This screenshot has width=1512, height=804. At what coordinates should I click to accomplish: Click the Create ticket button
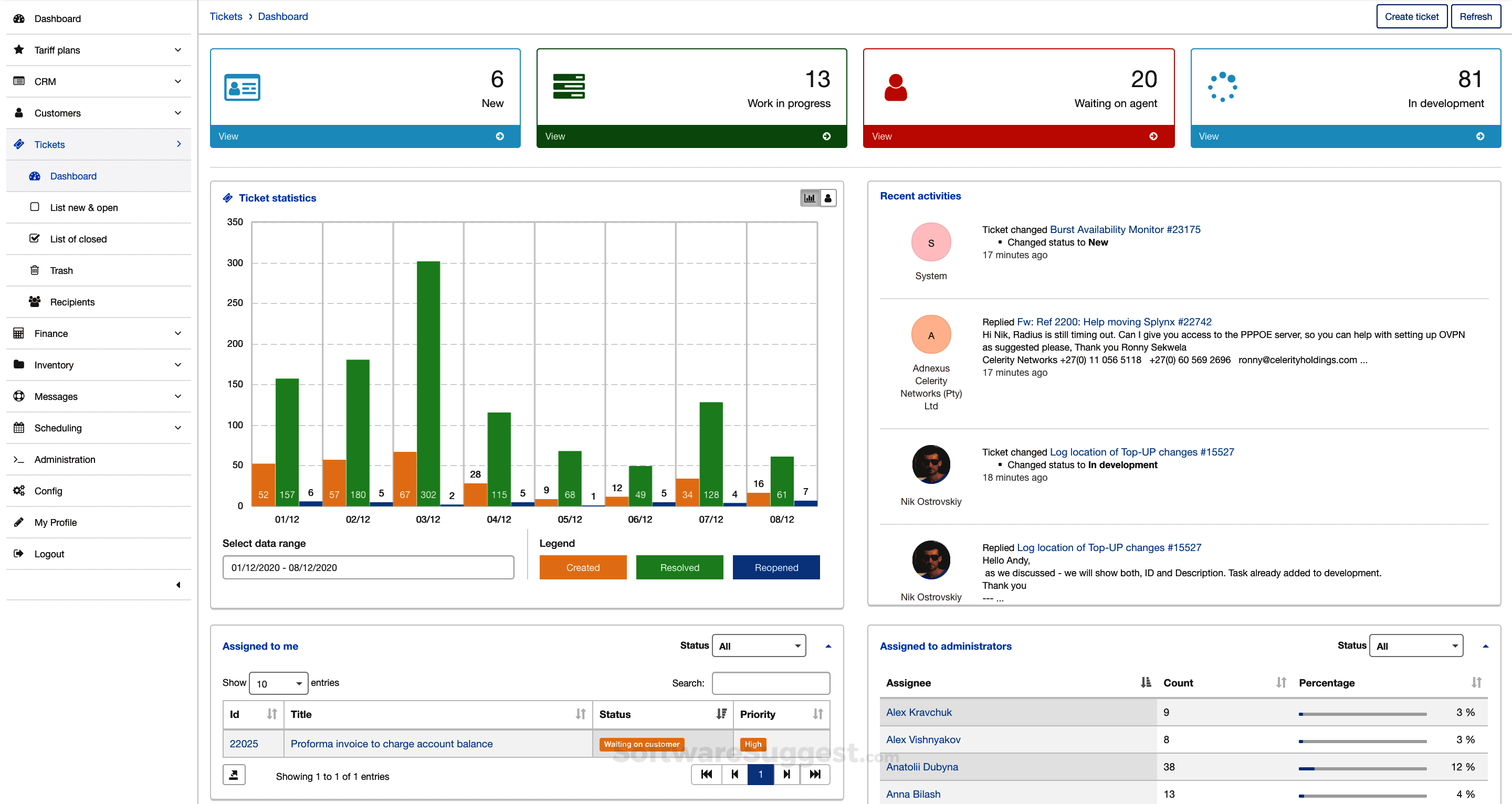(x=1411, y=16)
